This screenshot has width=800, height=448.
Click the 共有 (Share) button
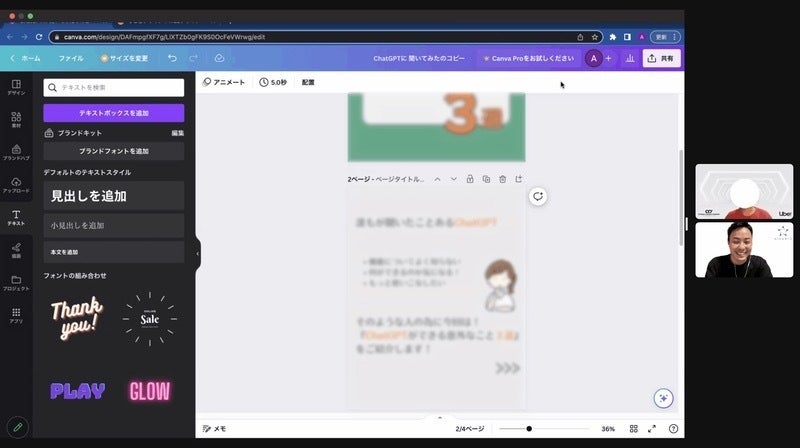[x=661, y=58]
